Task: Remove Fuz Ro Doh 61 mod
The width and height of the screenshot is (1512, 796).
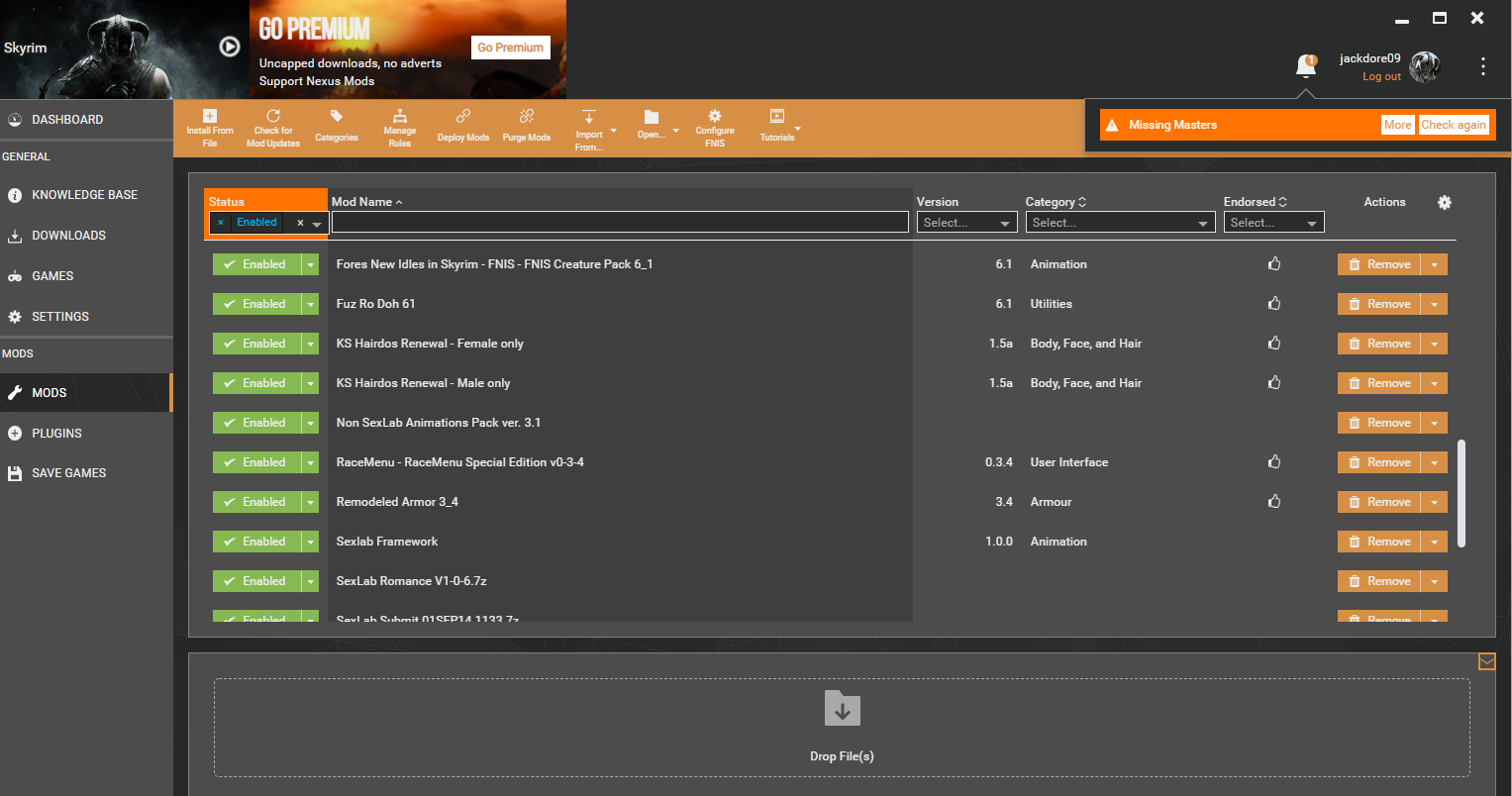Action: 1379,304
